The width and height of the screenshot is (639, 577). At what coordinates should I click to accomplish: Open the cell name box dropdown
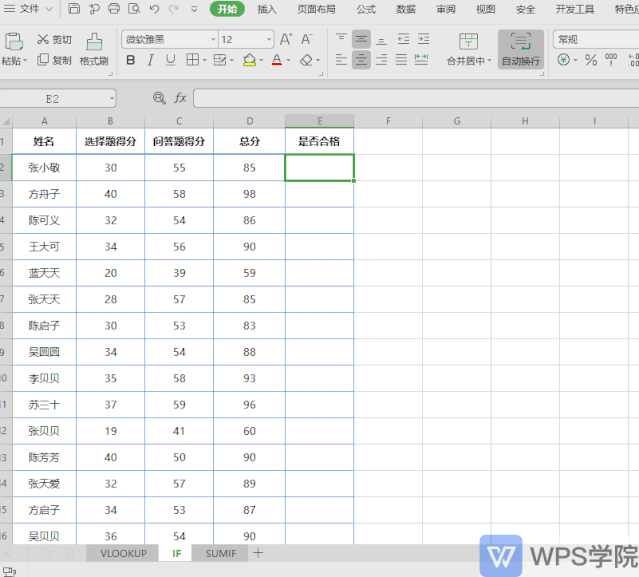111,99
